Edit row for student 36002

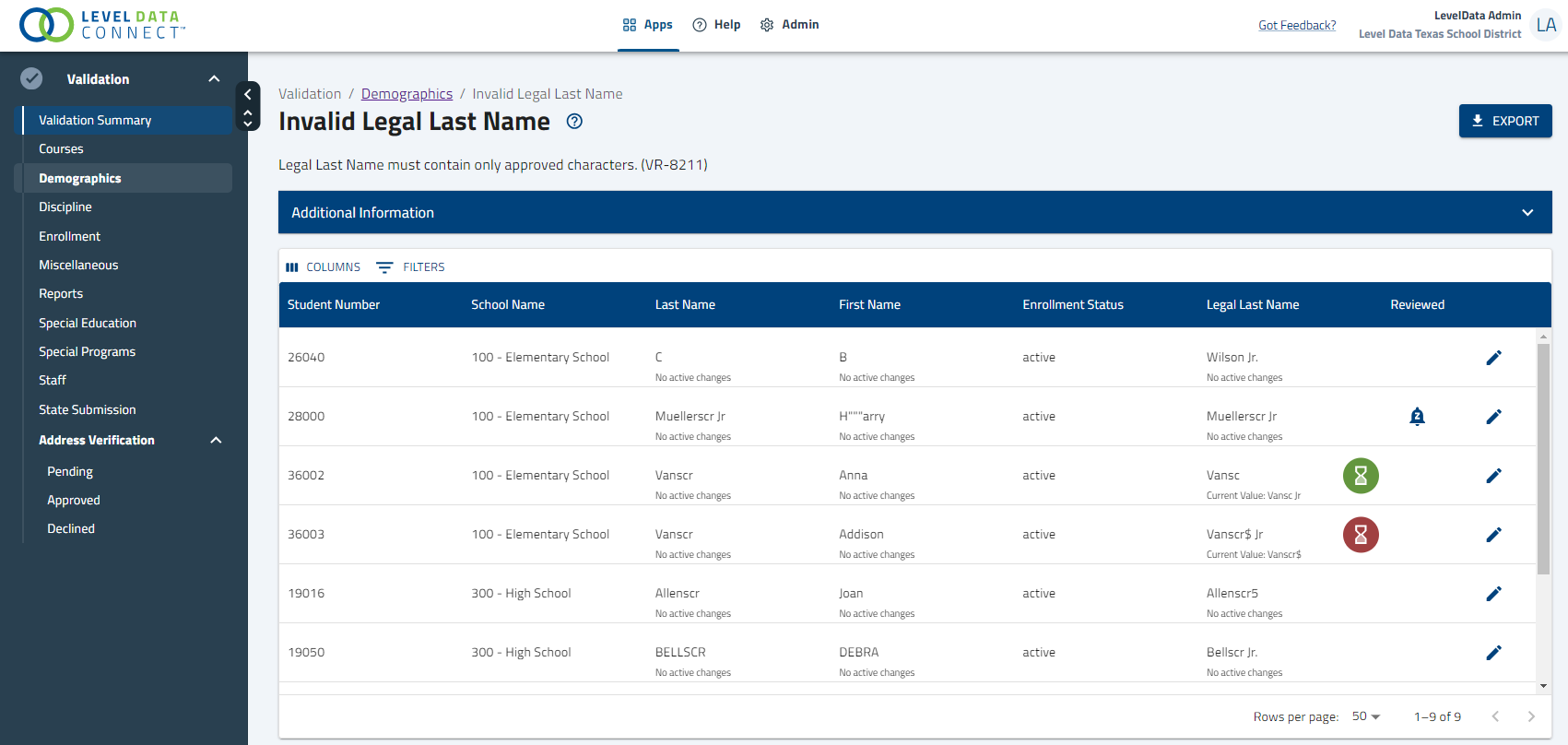(x=1494, y=476)
